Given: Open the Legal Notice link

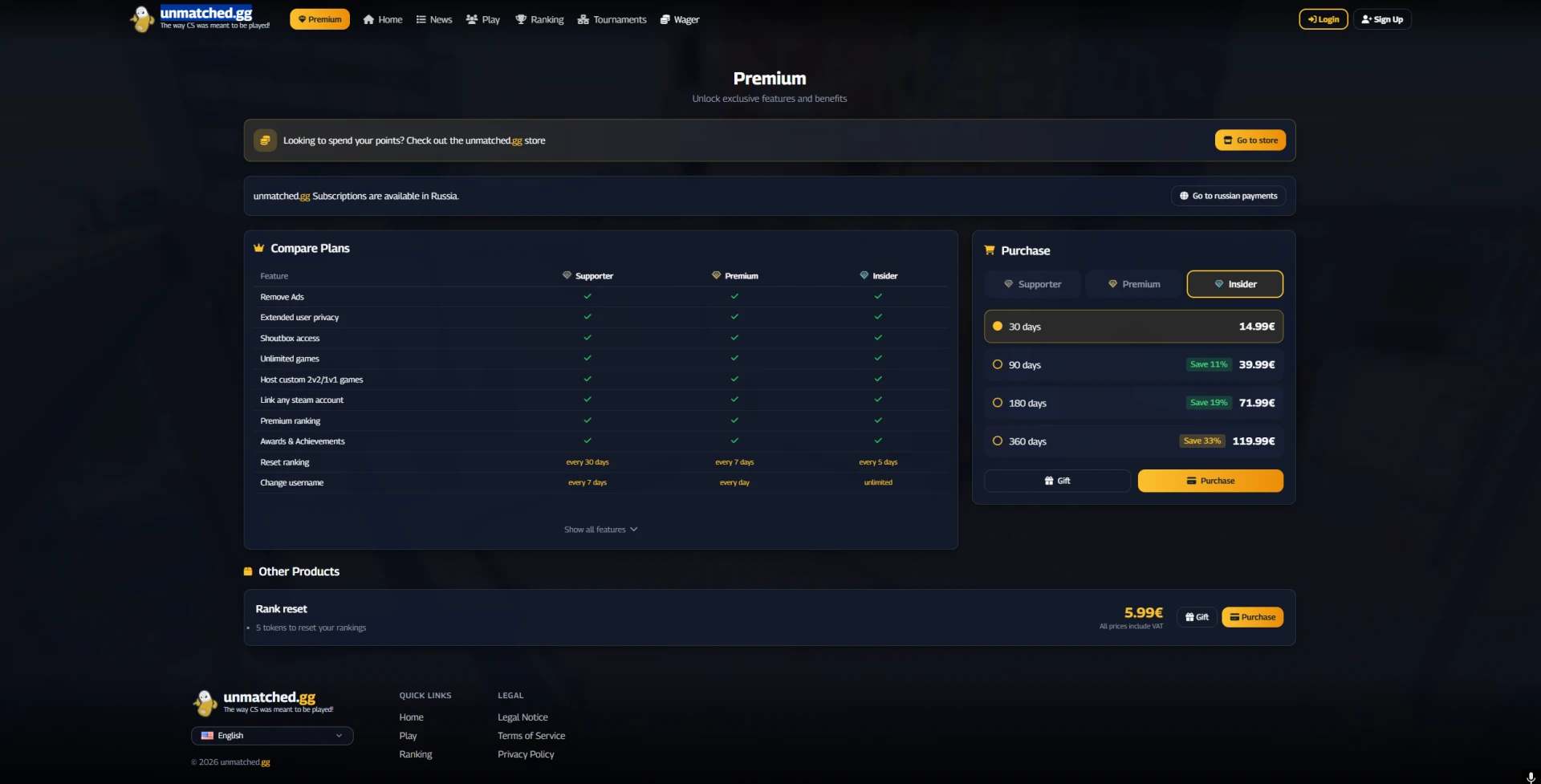Looking at the screenshot, I should tap(522, 717).
